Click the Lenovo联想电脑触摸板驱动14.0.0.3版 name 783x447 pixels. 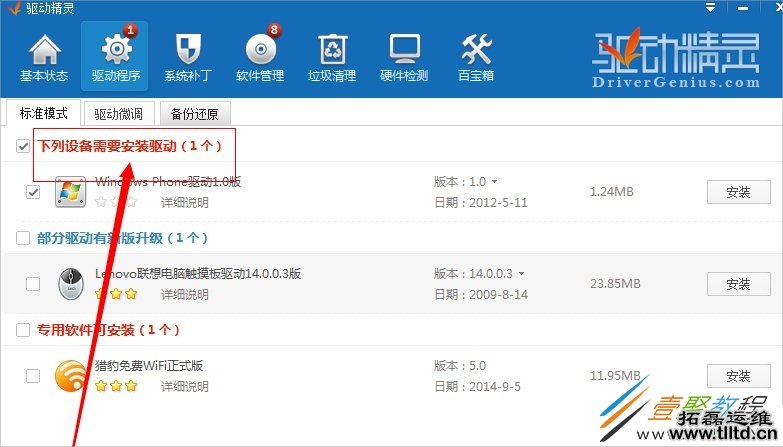[x=198, y=274]
